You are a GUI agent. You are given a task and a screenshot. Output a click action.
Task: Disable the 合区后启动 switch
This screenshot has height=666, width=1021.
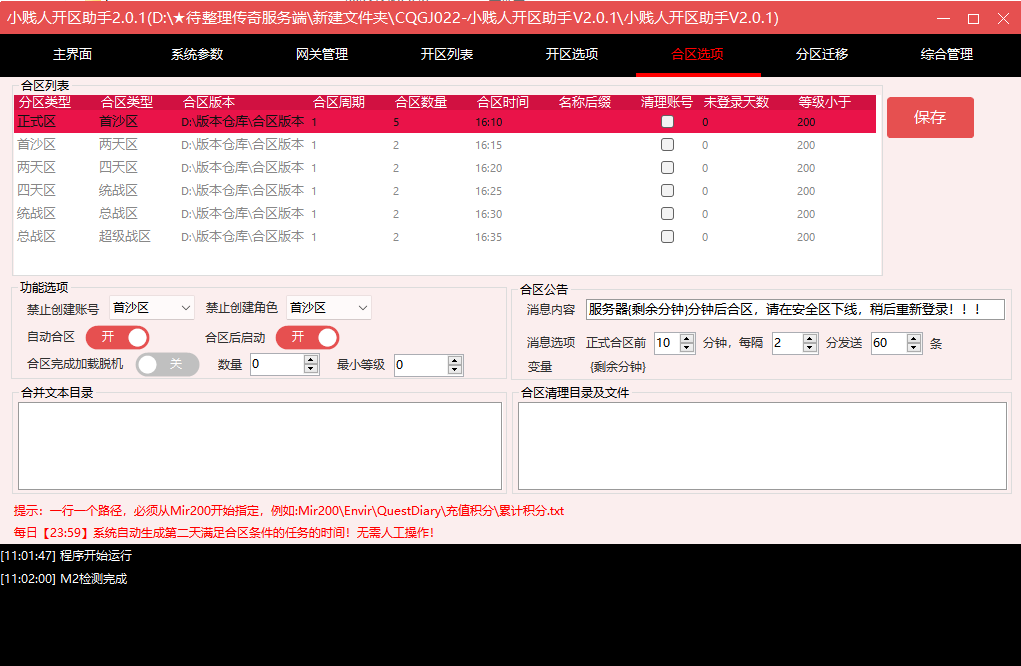[307, 337]
